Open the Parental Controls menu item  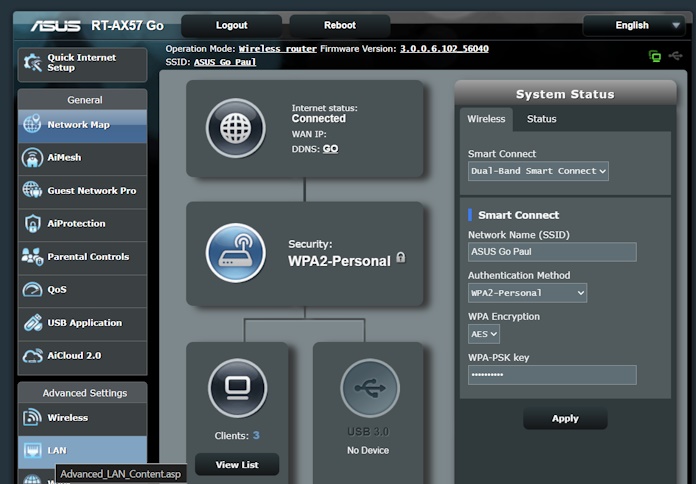[83, 257]
